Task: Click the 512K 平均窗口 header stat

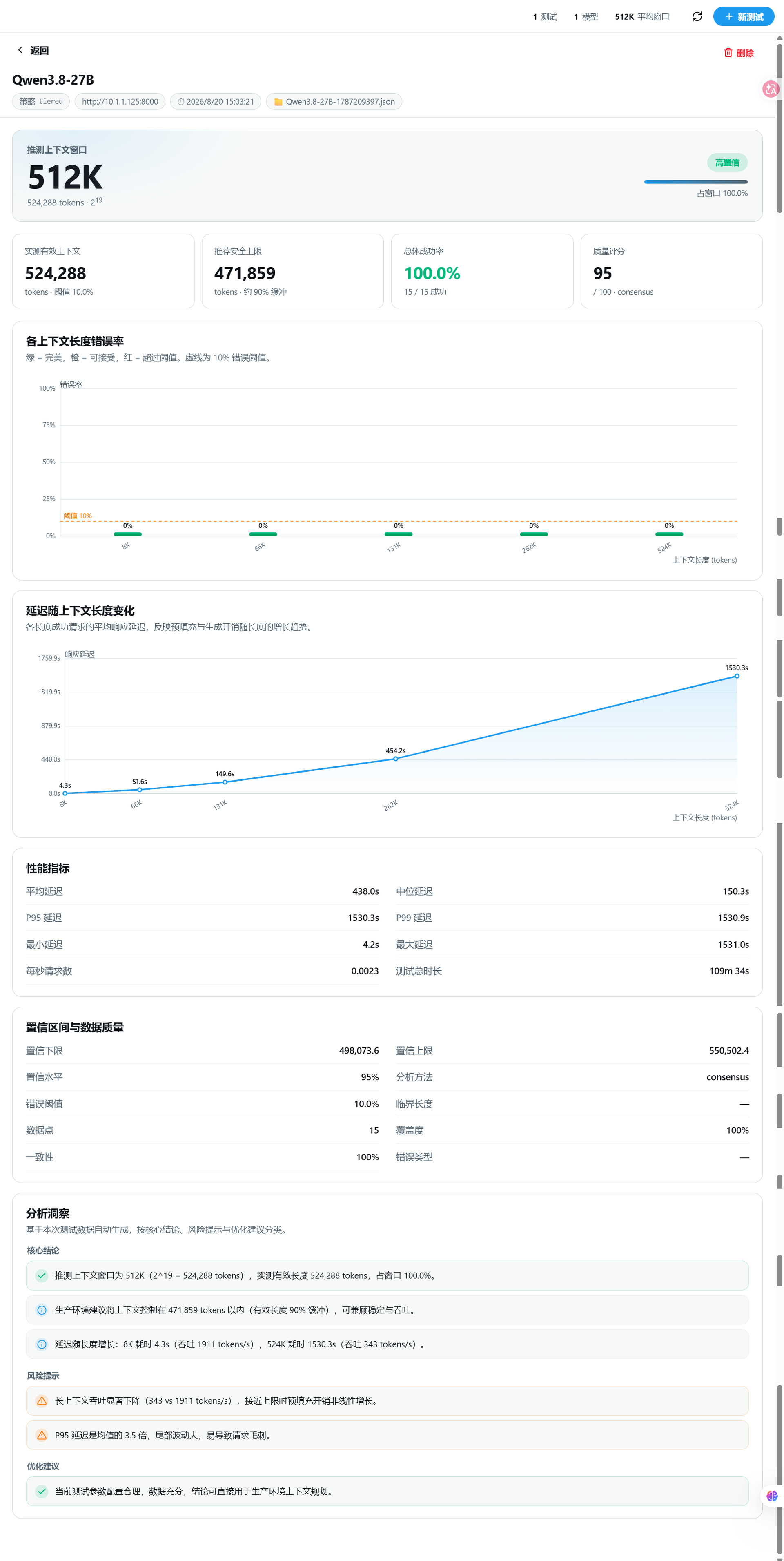Action: coord(641,16)
